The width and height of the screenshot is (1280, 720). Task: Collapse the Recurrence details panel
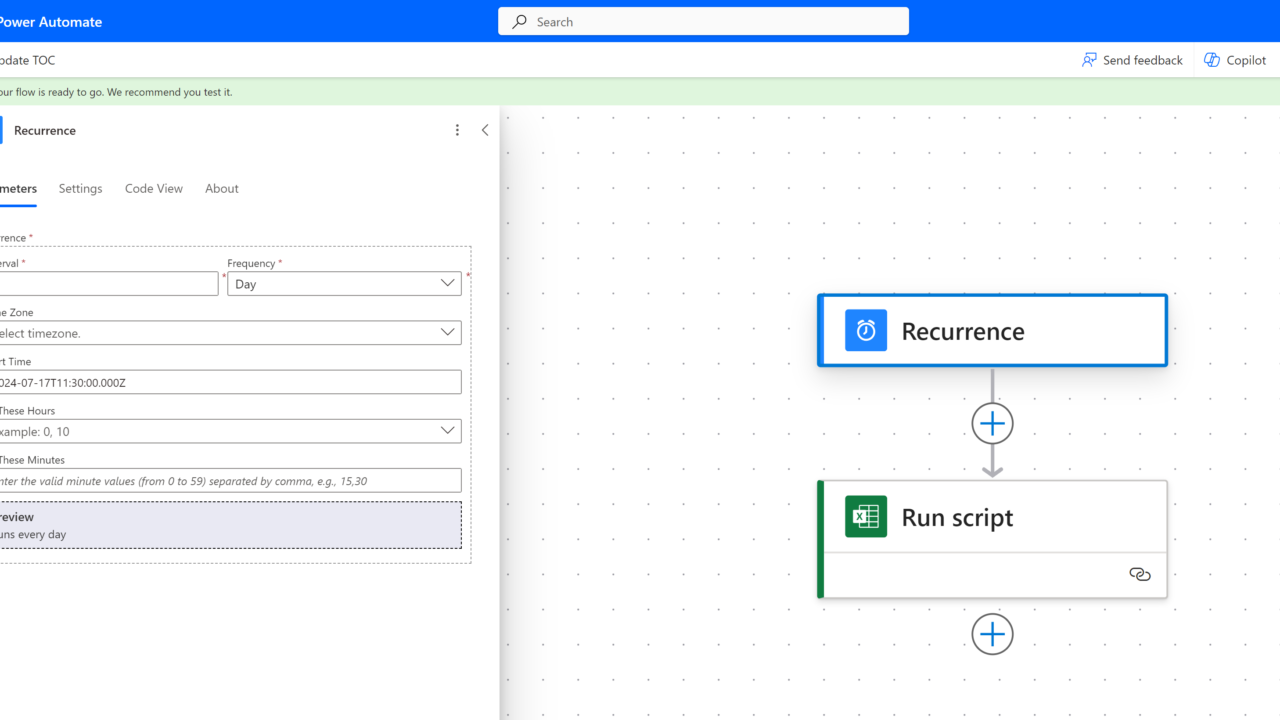[485, 130]
